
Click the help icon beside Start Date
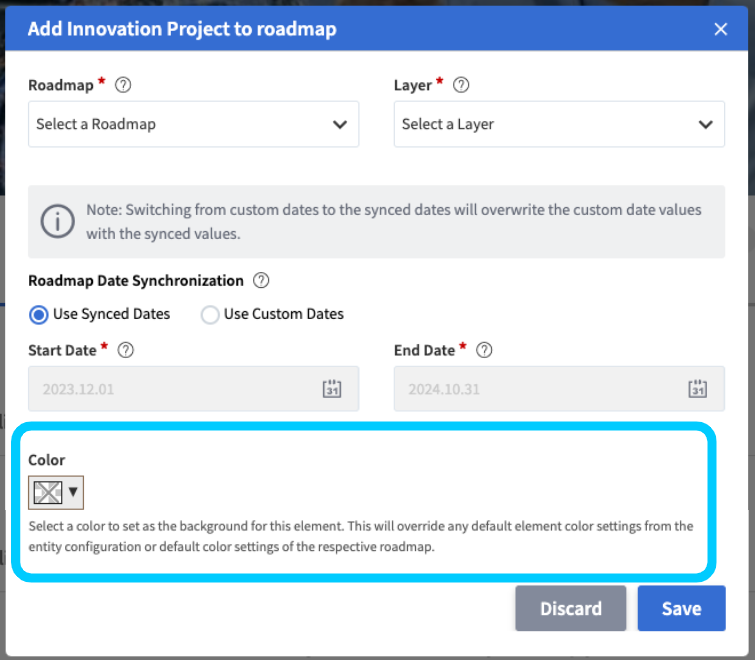coord(126,350)
